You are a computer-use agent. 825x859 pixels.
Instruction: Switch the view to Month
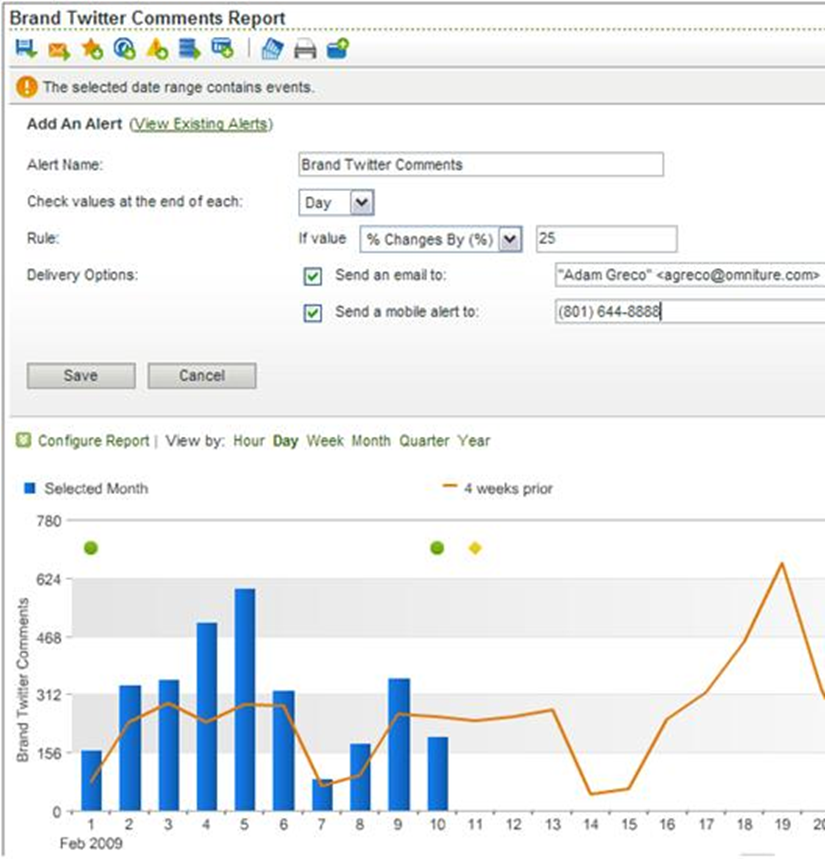(371, 440)
